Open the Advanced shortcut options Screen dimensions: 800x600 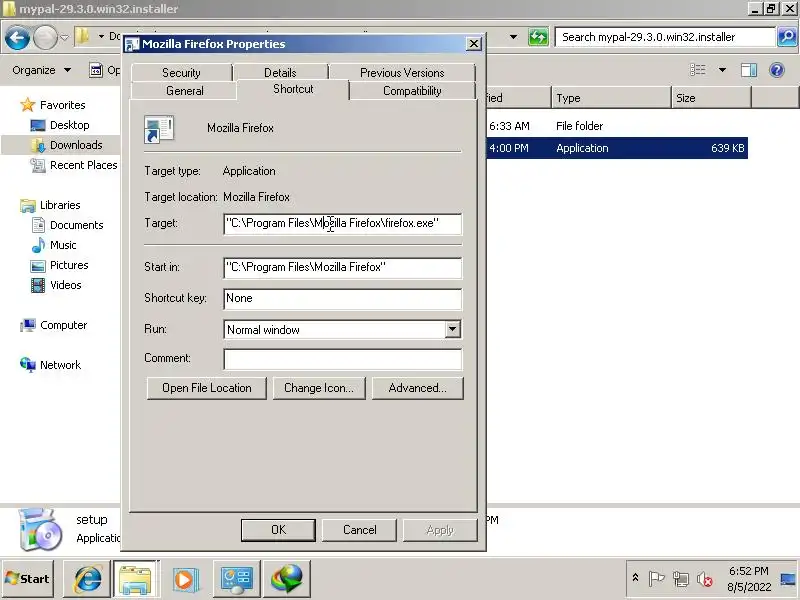point(417,388)
